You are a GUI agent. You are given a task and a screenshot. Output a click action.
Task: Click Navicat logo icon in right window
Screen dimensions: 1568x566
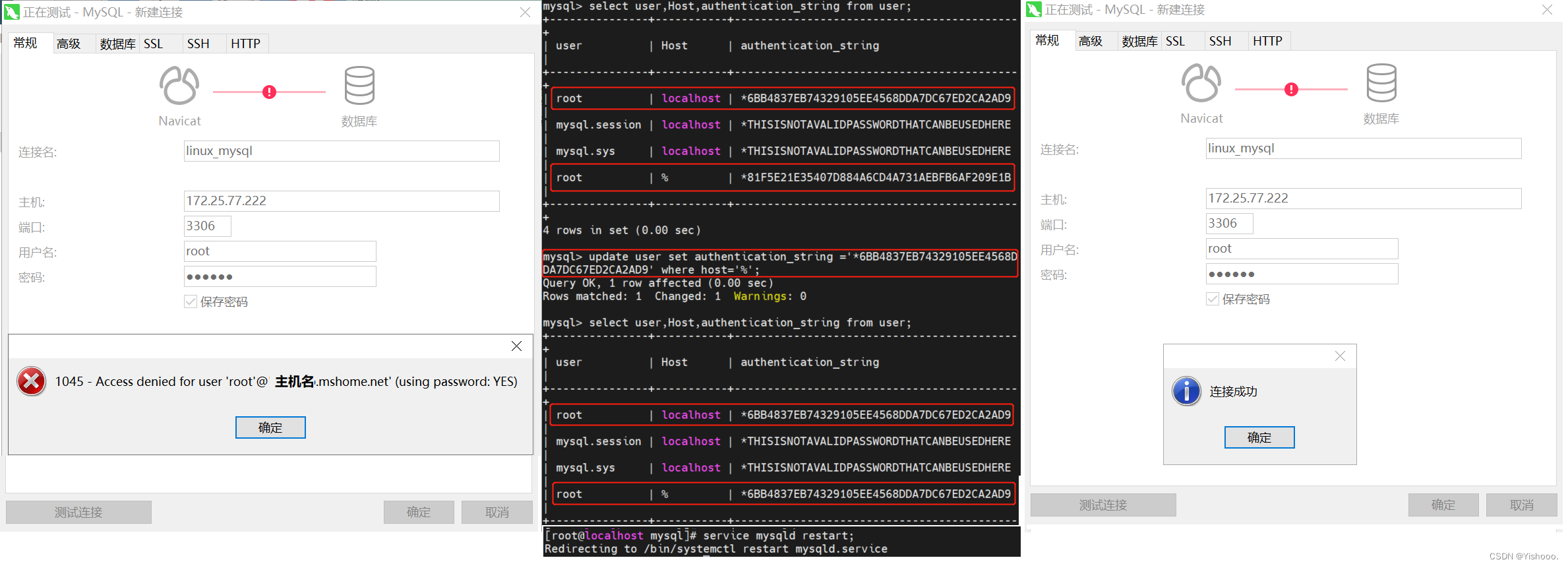point(1201,83)
